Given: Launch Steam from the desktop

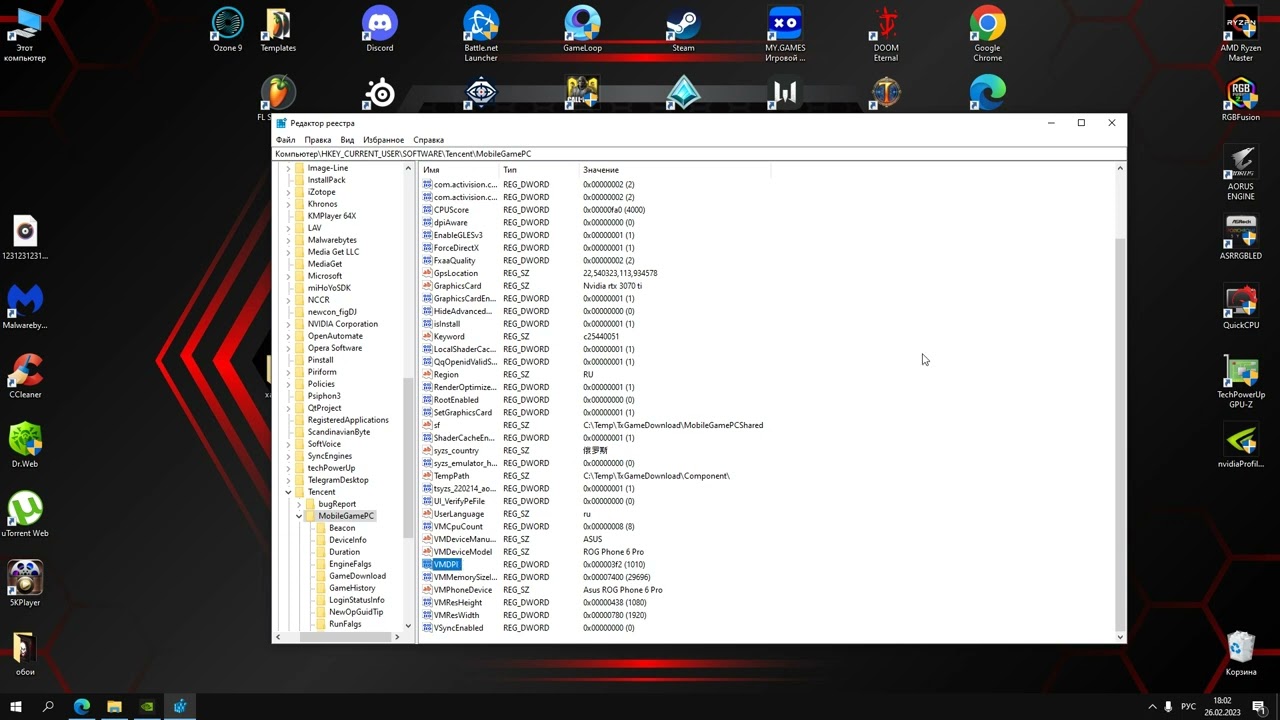Looking at the screenshot, I should (683, 30).
